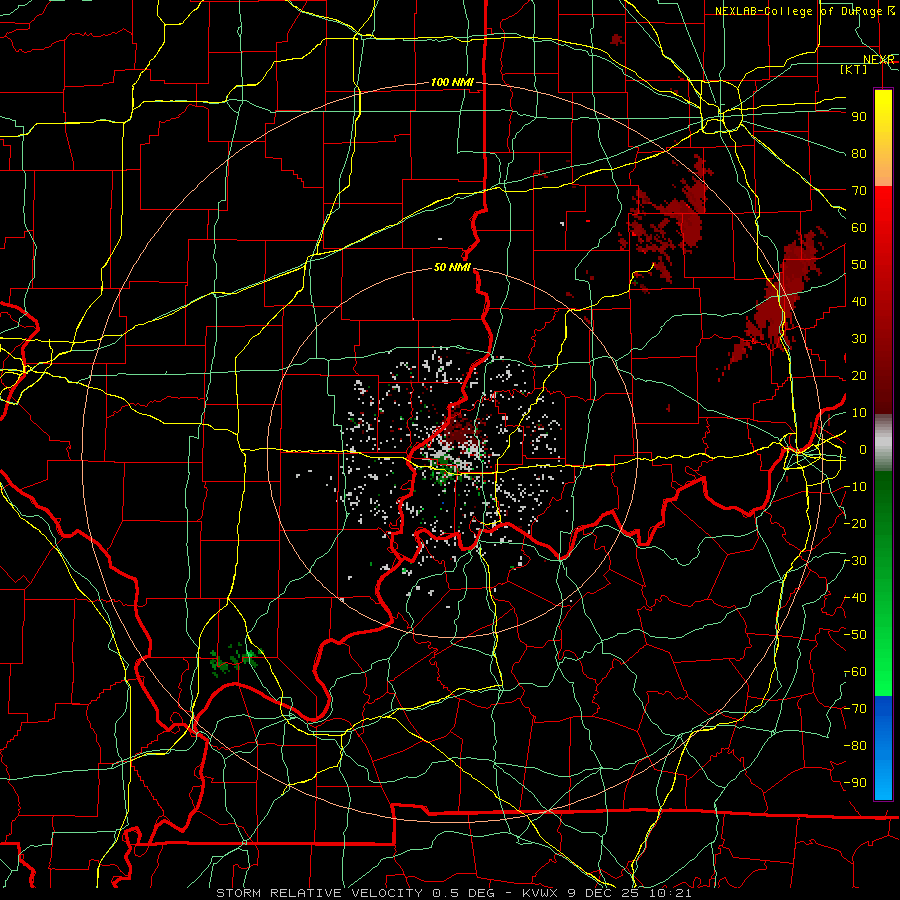
Task: Select the 10 value on the velocity scale
Action: (859, 413)
